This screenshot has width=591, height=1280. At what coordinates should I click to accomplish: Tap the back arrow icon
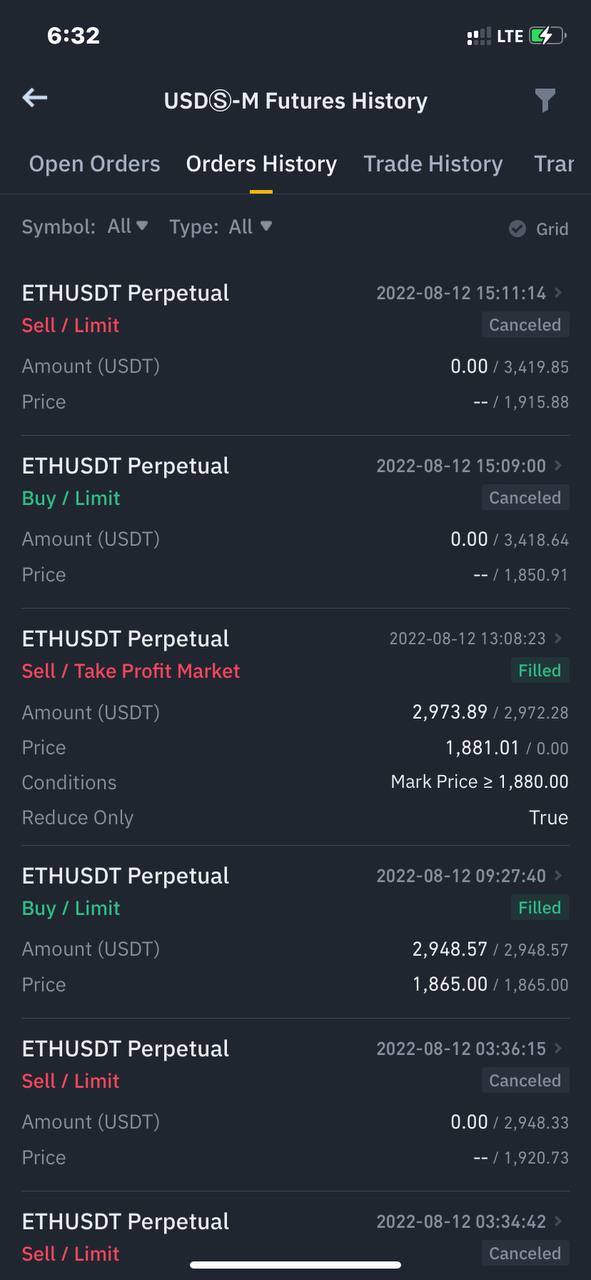[x=35, y=97]
